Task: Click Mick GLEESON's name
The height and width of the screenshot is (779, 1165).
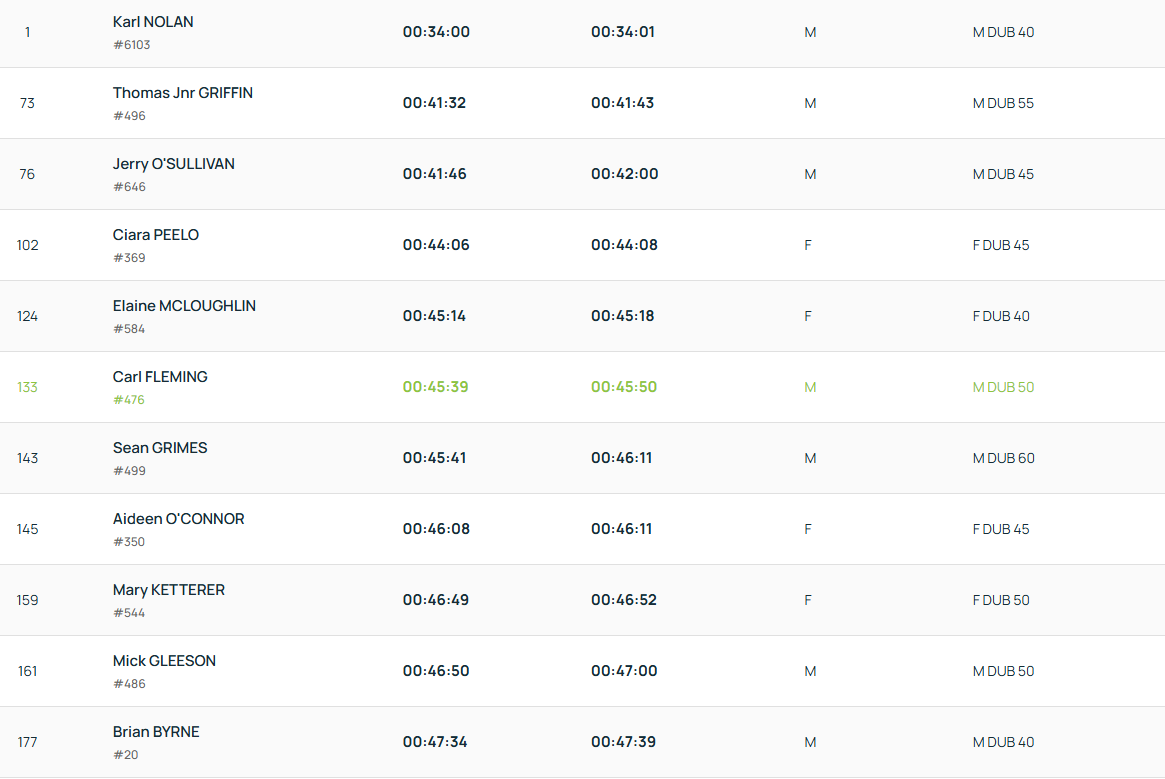Action: coord(164,661)
